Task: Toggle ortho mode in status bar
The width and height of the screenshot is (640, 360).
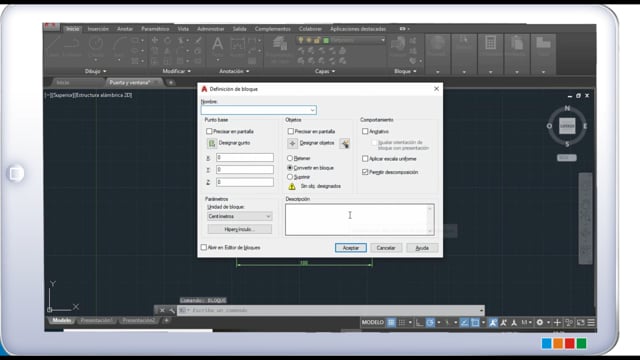Action: pos(419,322)
